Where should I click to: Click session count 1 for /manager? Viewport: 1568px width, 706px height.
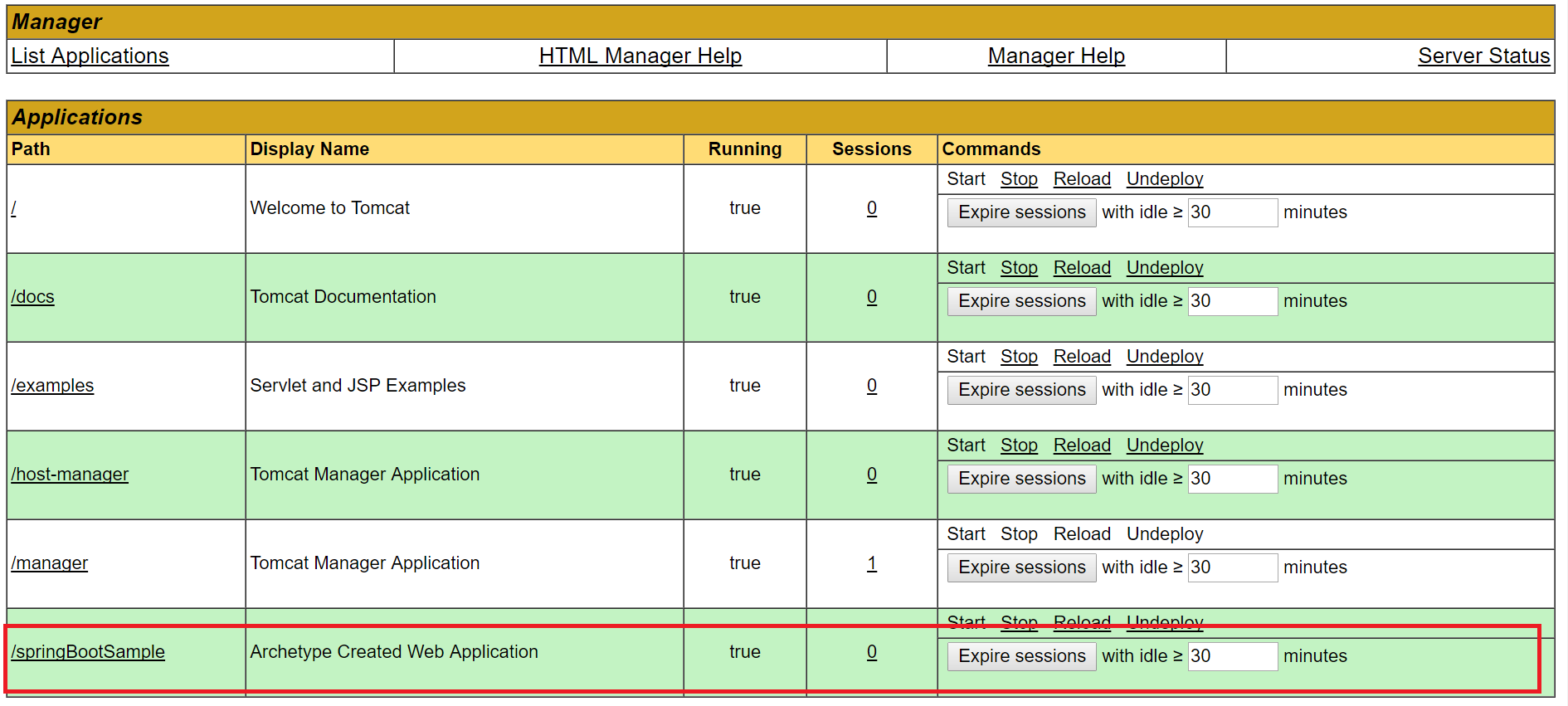tap(872, 563)
